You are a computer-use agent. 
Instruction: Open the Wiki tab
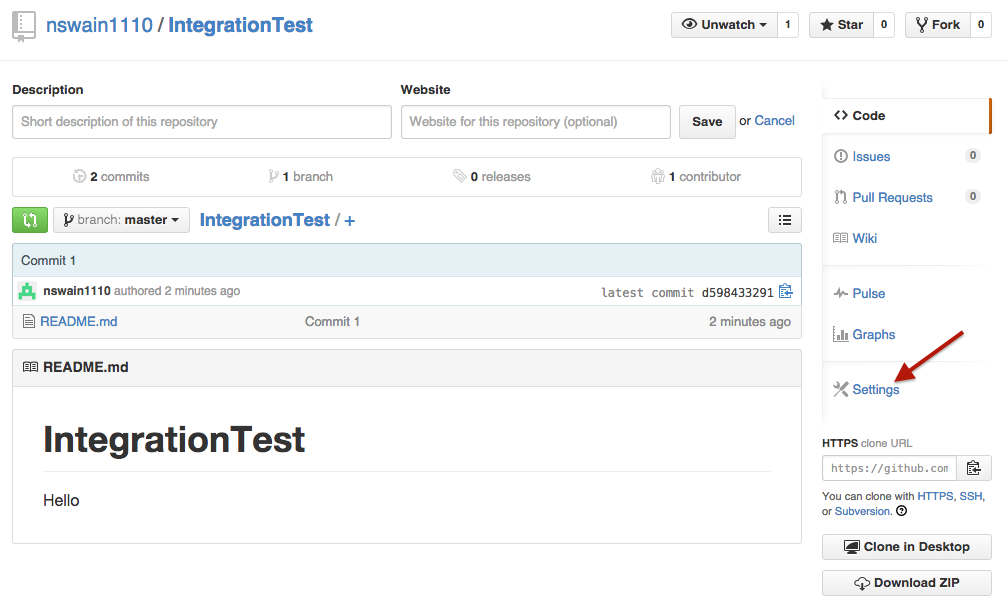pos(864,238)
